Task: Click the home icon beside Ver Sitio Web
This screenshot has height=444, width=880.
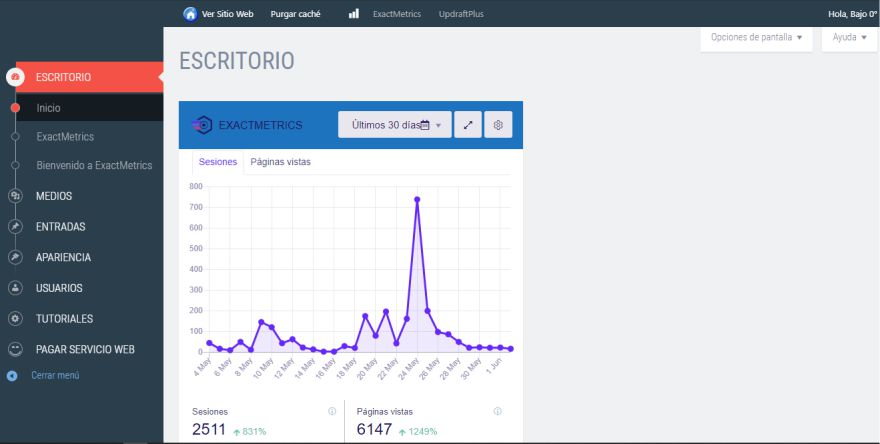Action: [x=190, y=14]
